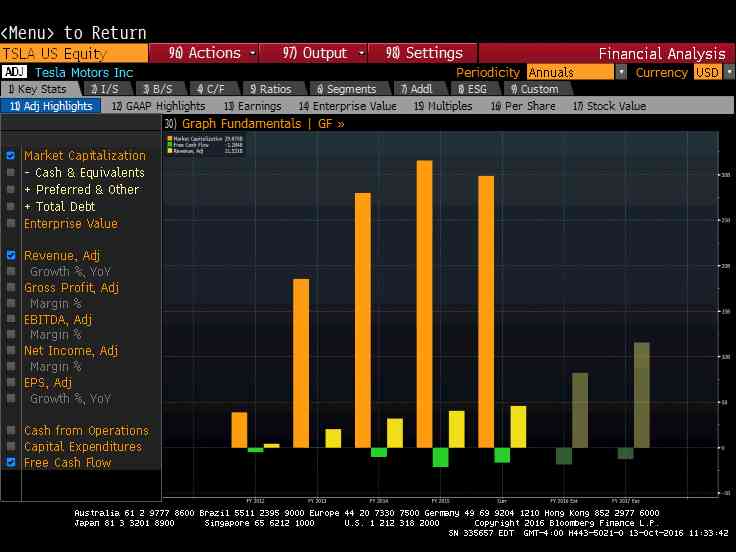Enable the Net Income, Adj checkbox
The image size is (736, 552).
(x=11, y=351)
